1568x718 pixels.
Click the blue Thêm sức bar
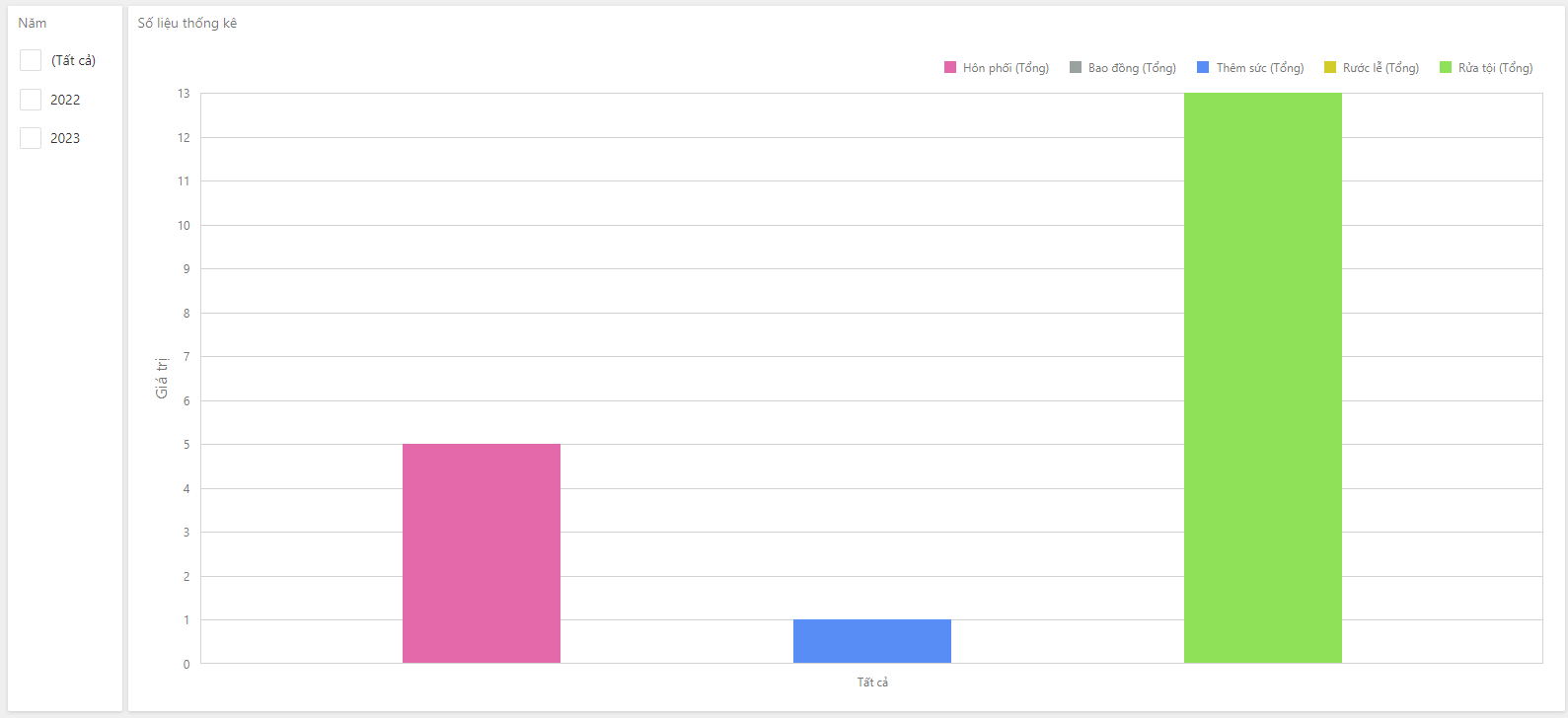[x=872, y=641]
